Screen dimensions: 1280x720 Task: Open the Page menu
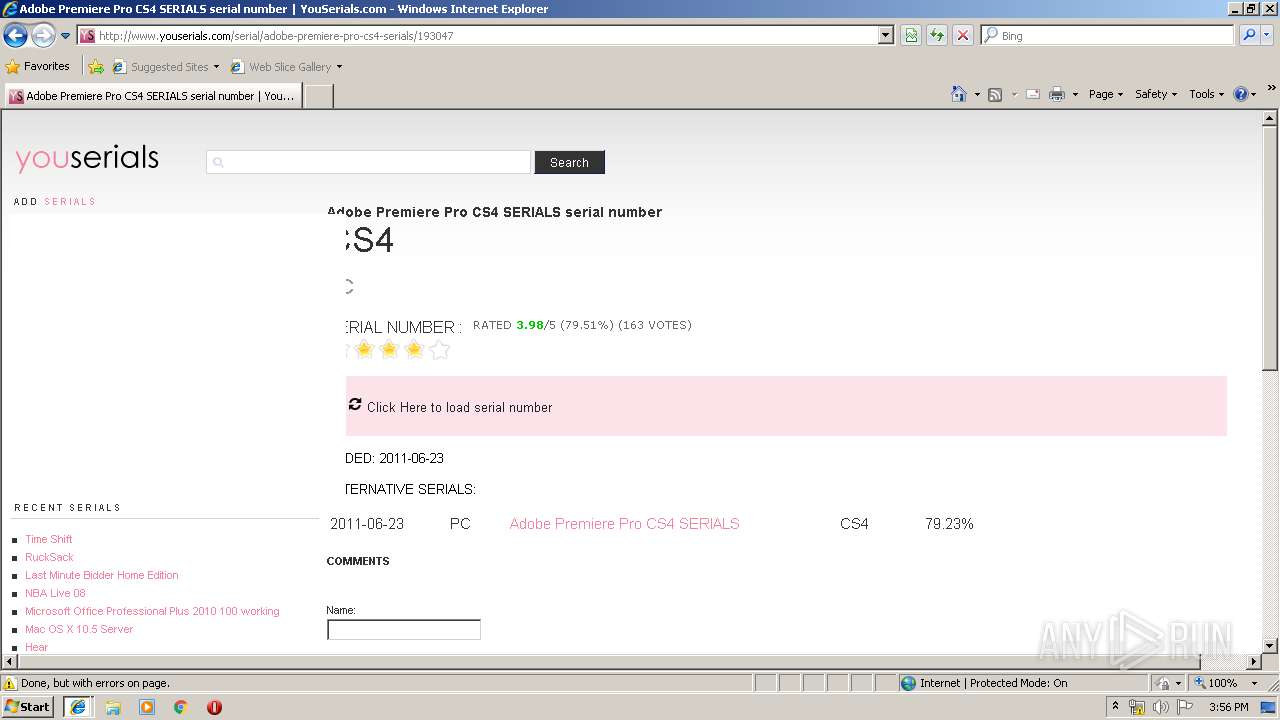pyautogui.click(x=1105, y=94)
